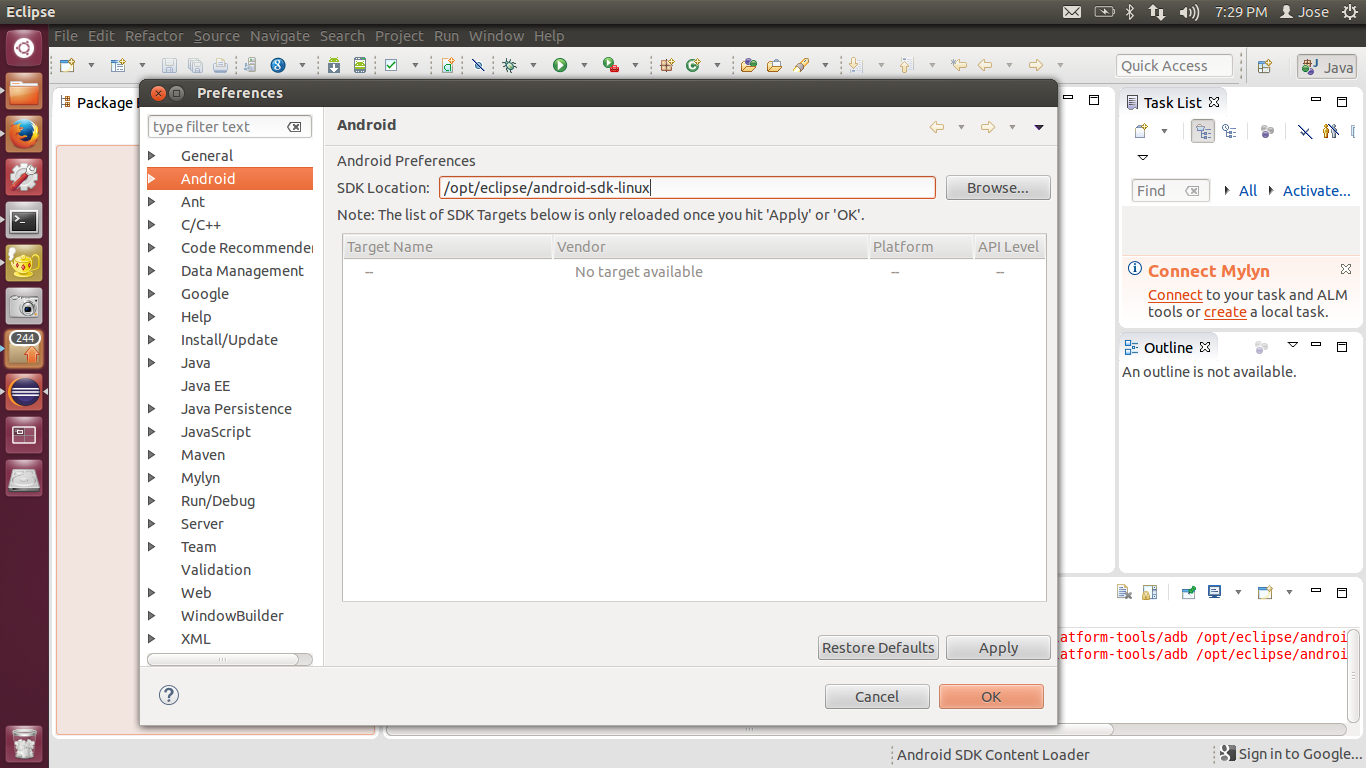Screen dimensions: 1366x768
Task: Click the Quick Access search box
Action: pos(1174,66)
